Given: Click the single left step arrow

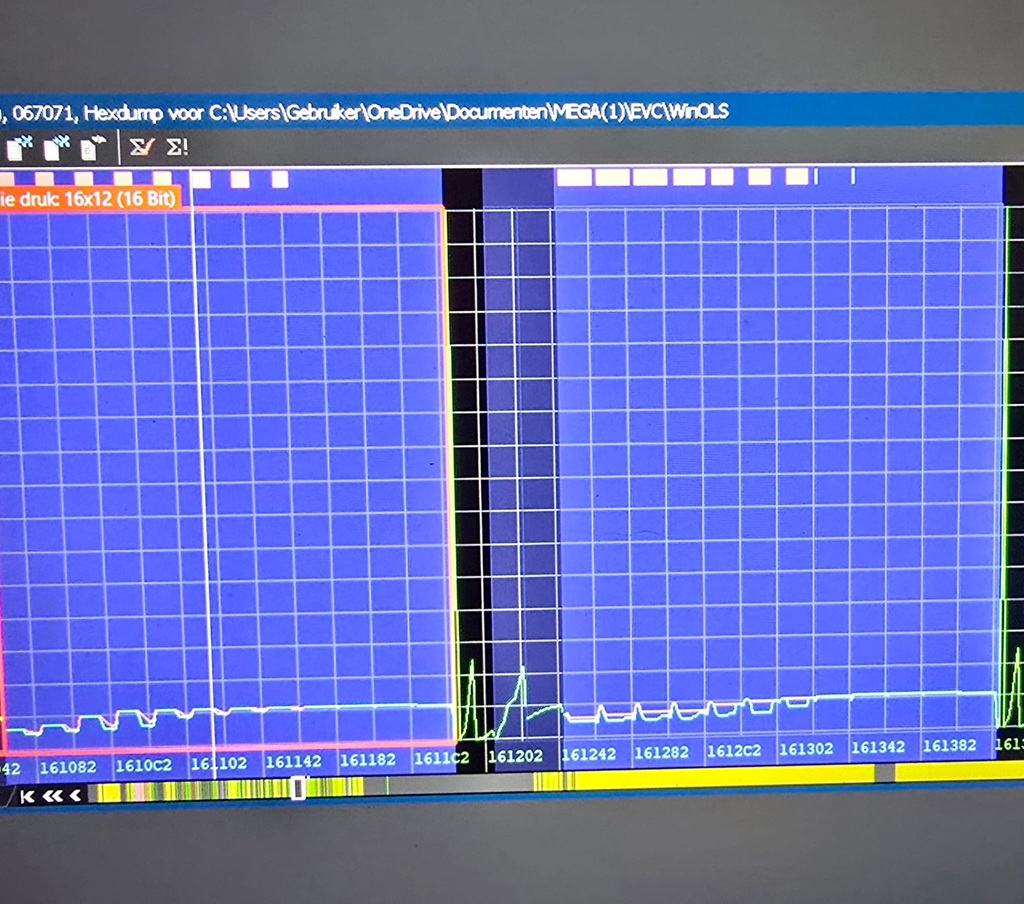Looking at the screenshot, I should [x=75, y=795].
